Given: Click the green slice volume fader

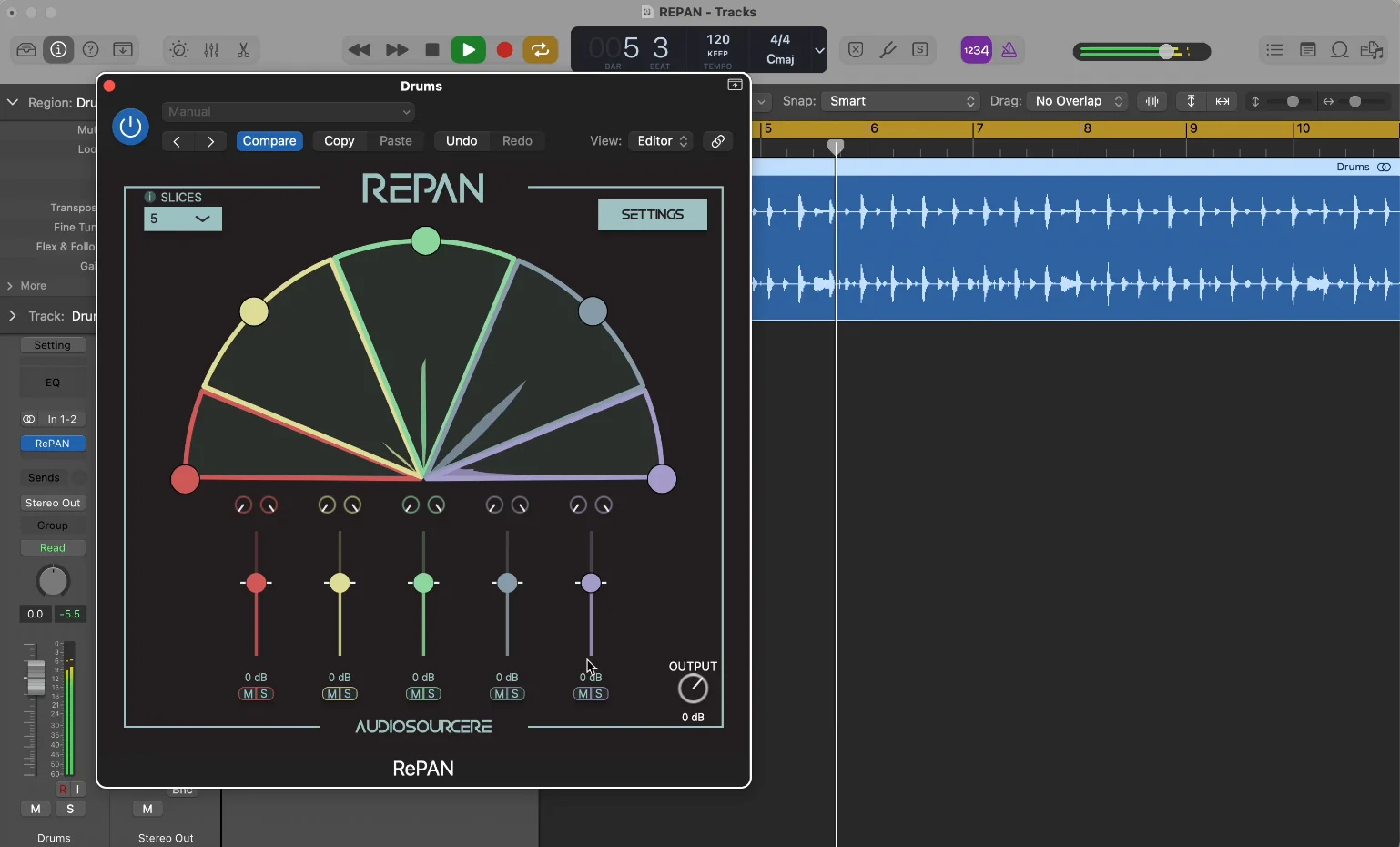Looking at the screenshot, I should pos(423,583).
